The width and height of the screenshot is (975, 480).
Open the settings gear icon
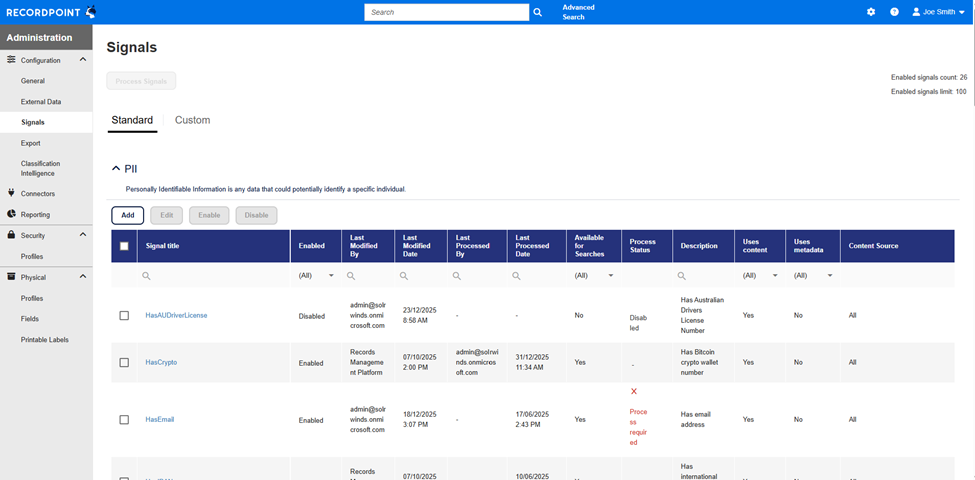(x=871, y=12)
